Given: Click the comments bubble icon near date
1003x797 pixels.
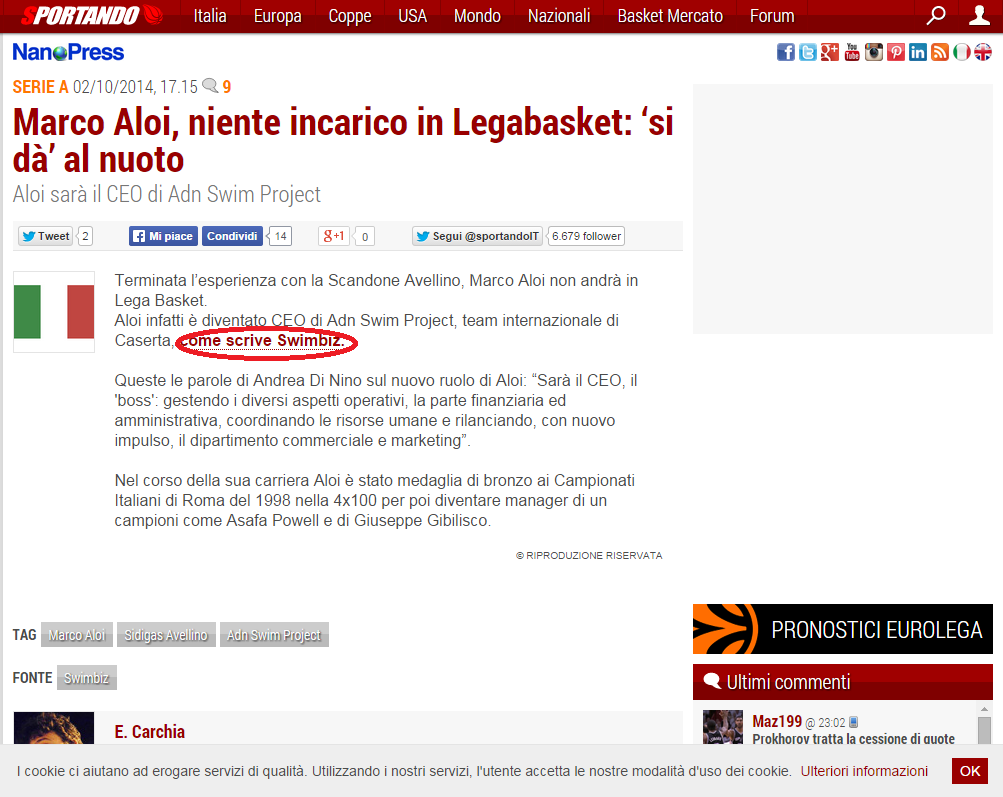Looking at the screenshot, I should 210,86.
